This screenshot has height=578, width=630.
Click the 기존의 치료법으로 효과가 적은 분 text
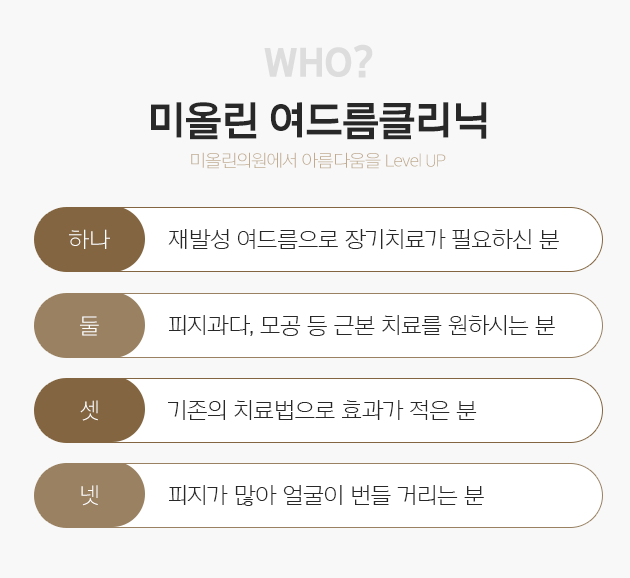[x=322, y=410]
